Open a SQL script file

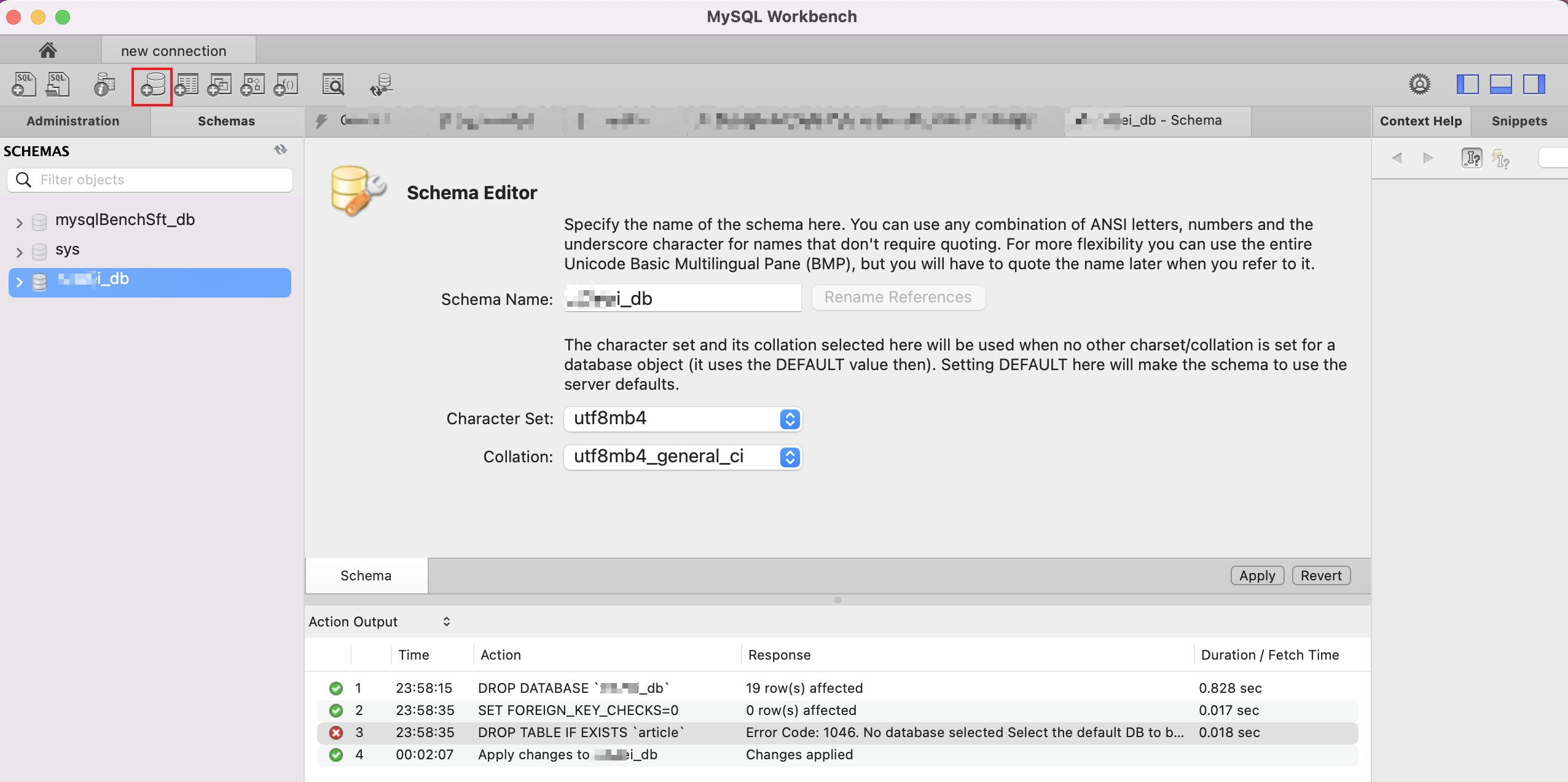point(57,85)
